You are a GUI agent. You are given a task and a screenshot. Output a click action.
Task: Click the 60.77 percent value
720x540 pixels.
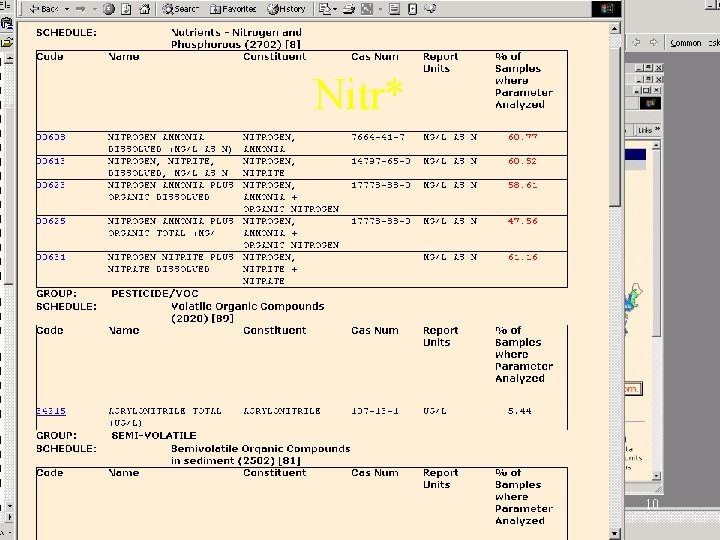tap(523, 137)
